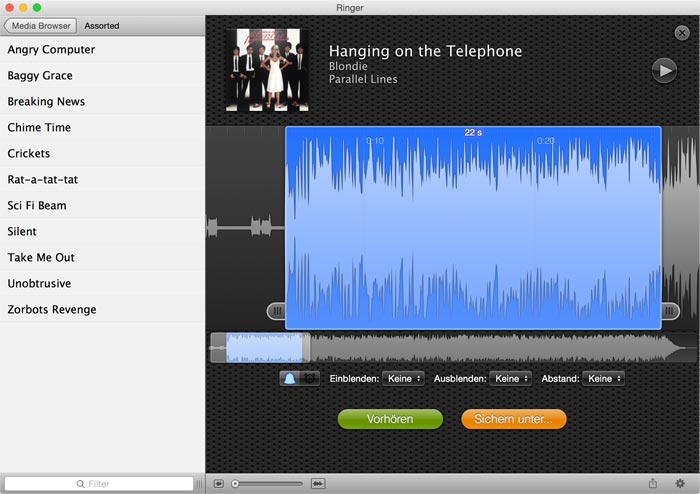The image size is (700, 494).
Task: Click the right selection handle of the waveform
Action: (670, 311)
